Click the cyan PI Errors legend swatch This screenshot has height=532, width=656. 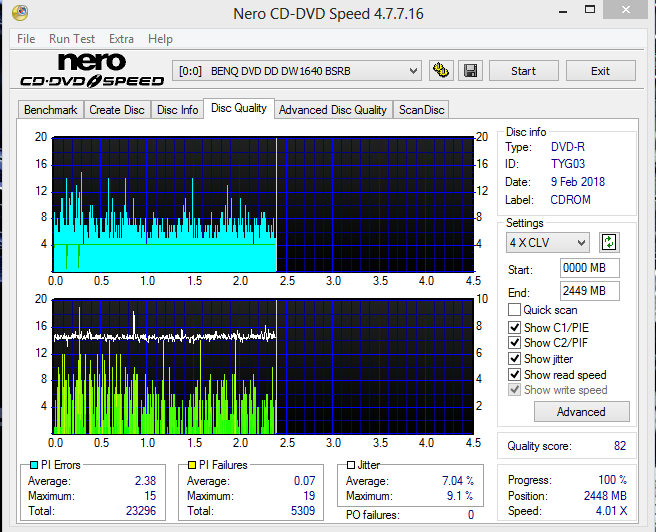click(34, 465)
